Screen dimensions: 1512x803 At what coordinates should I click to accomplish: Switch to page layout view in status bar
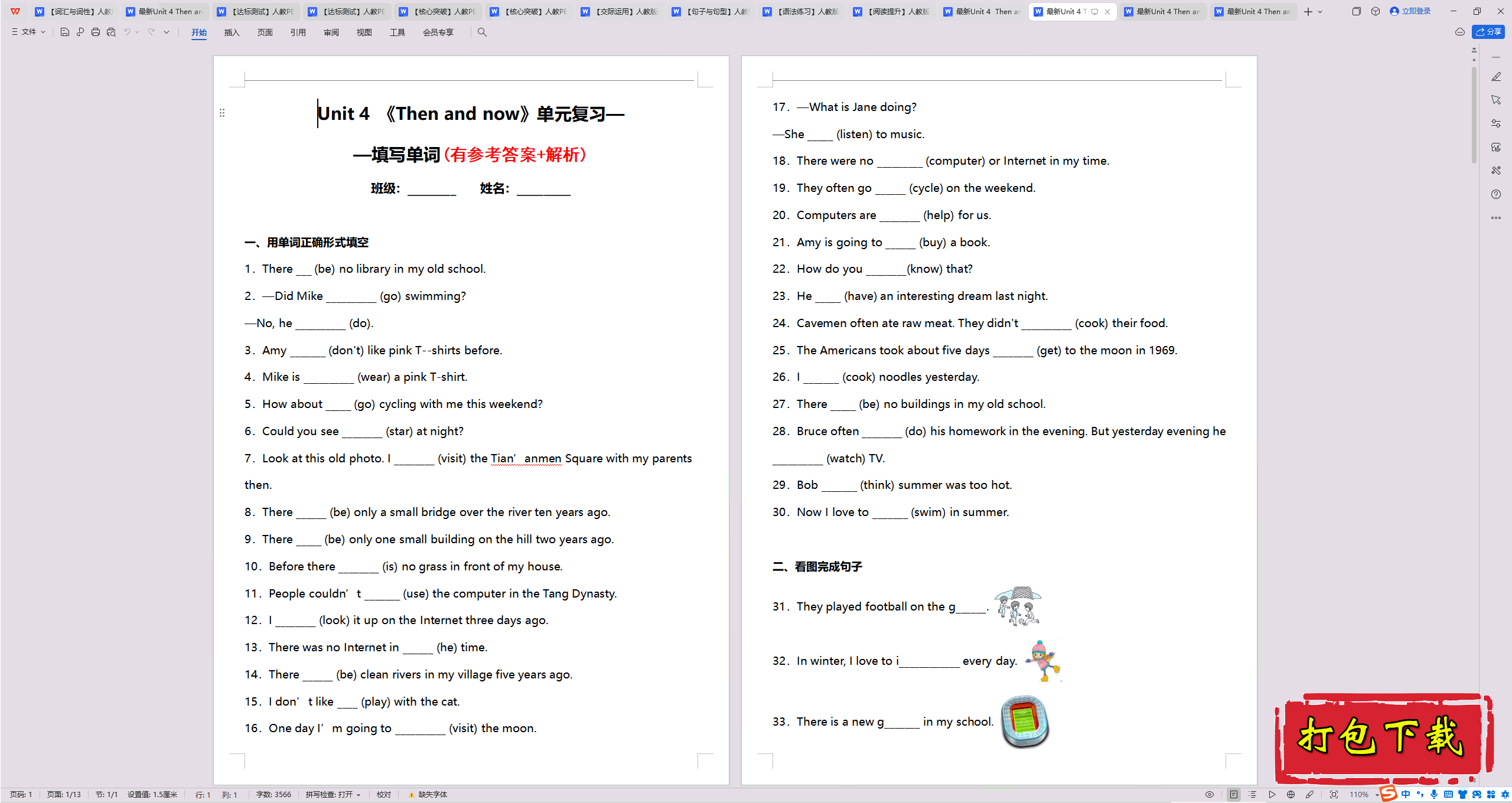(x=1234, y=795)
